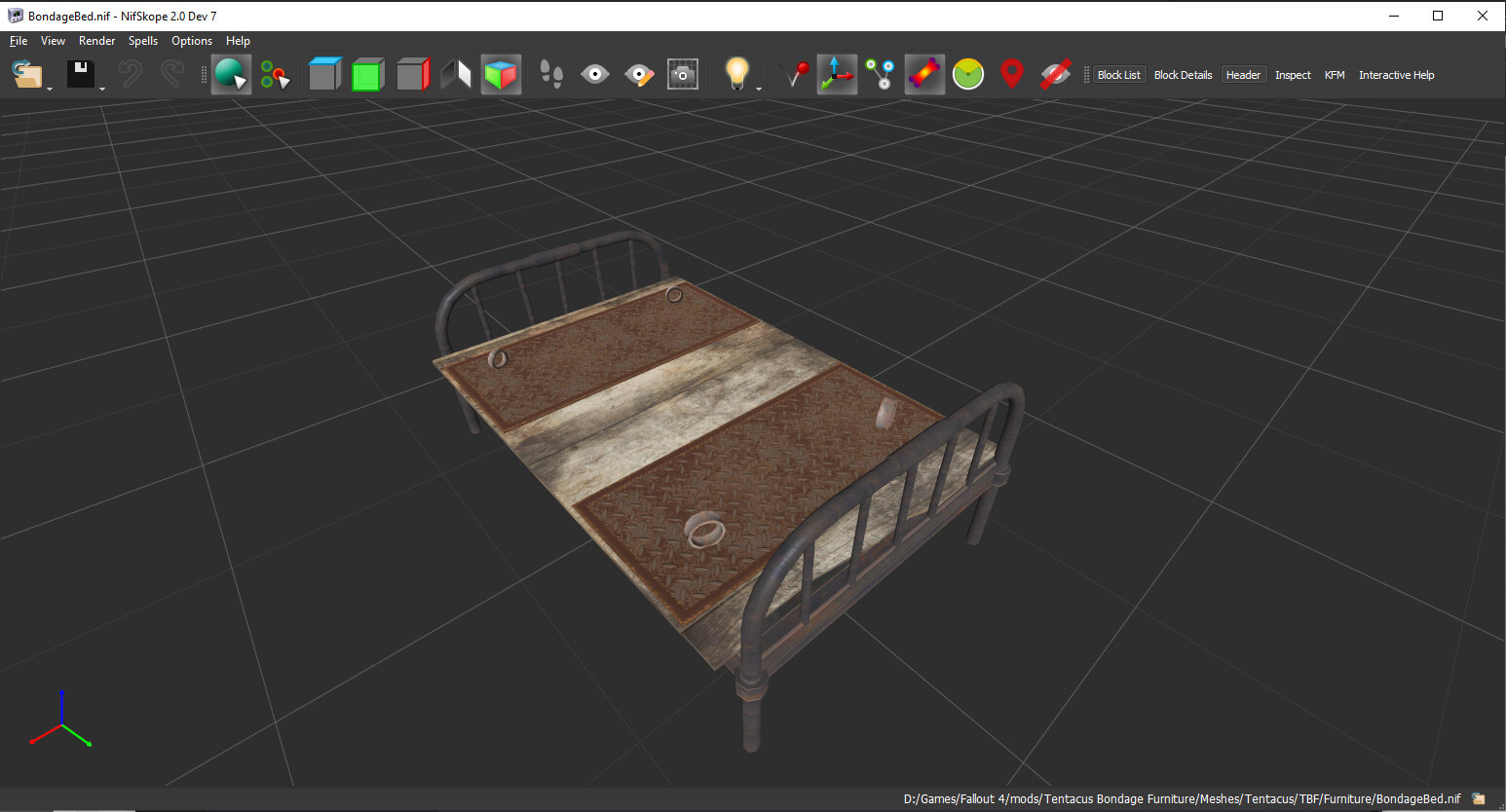
Task: Enable the Select Object sphere tool
Action: pyautogui.click(x=231, y=75)
